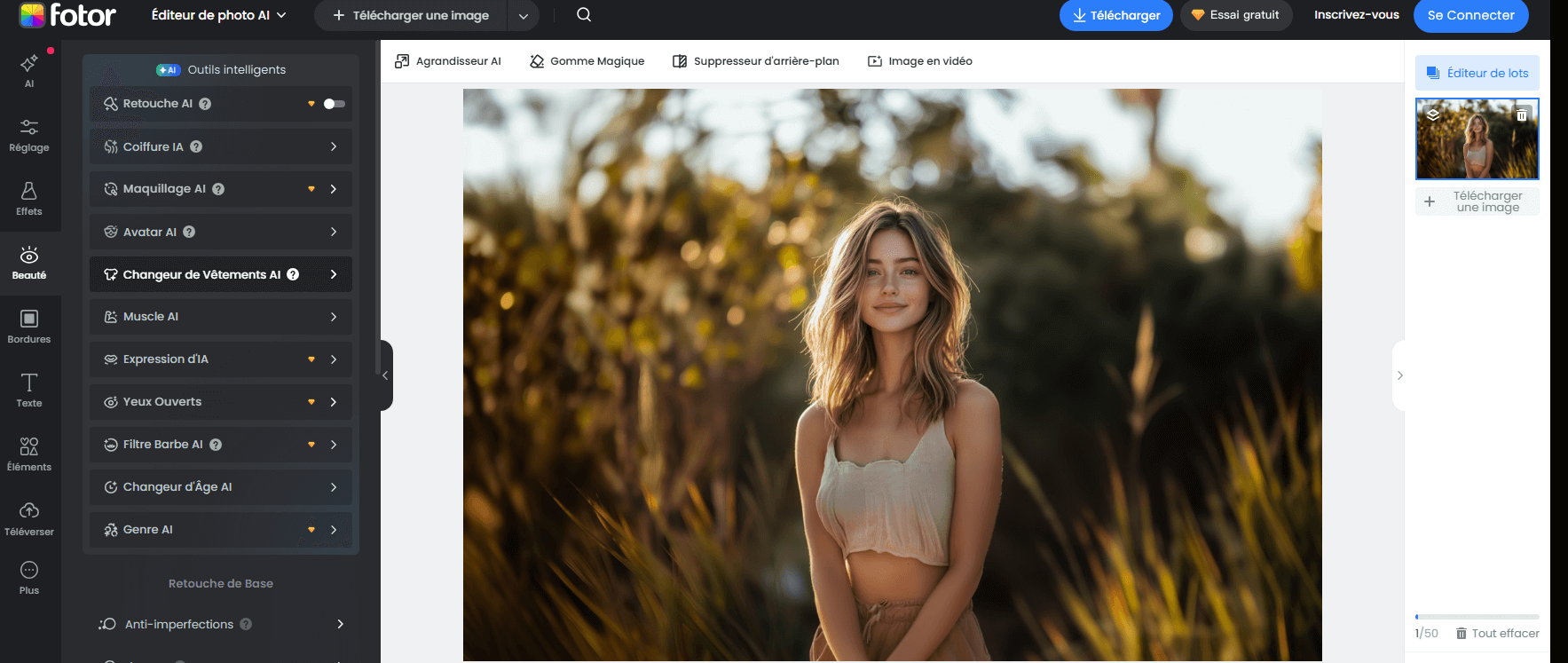1568x663 pixels.
Task: Expand upload image options dropdown arrow
Action: tap(524, 16)
